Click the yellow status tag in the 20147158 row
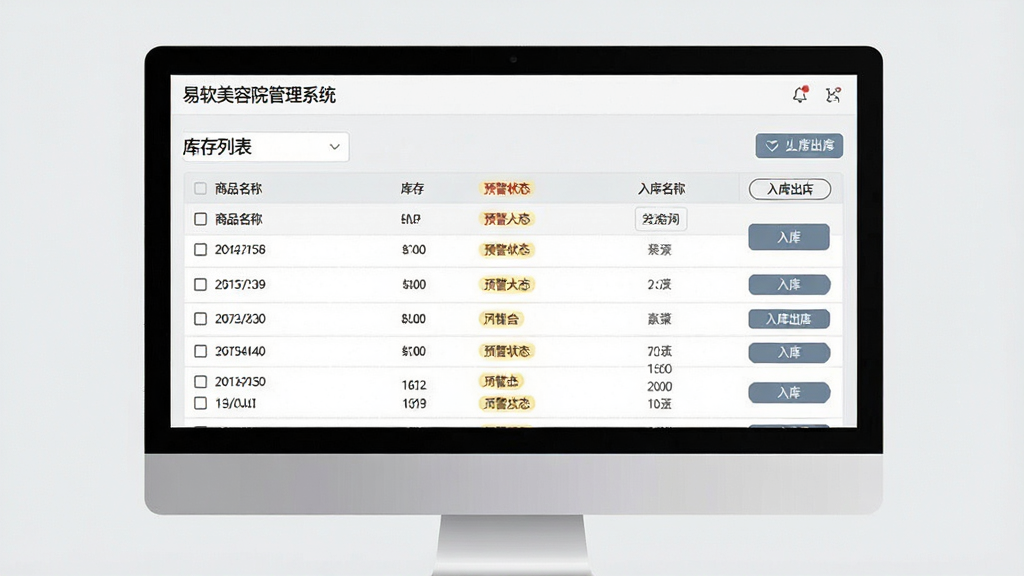This screenshot has width=1024, height=576. coord(507,250)
